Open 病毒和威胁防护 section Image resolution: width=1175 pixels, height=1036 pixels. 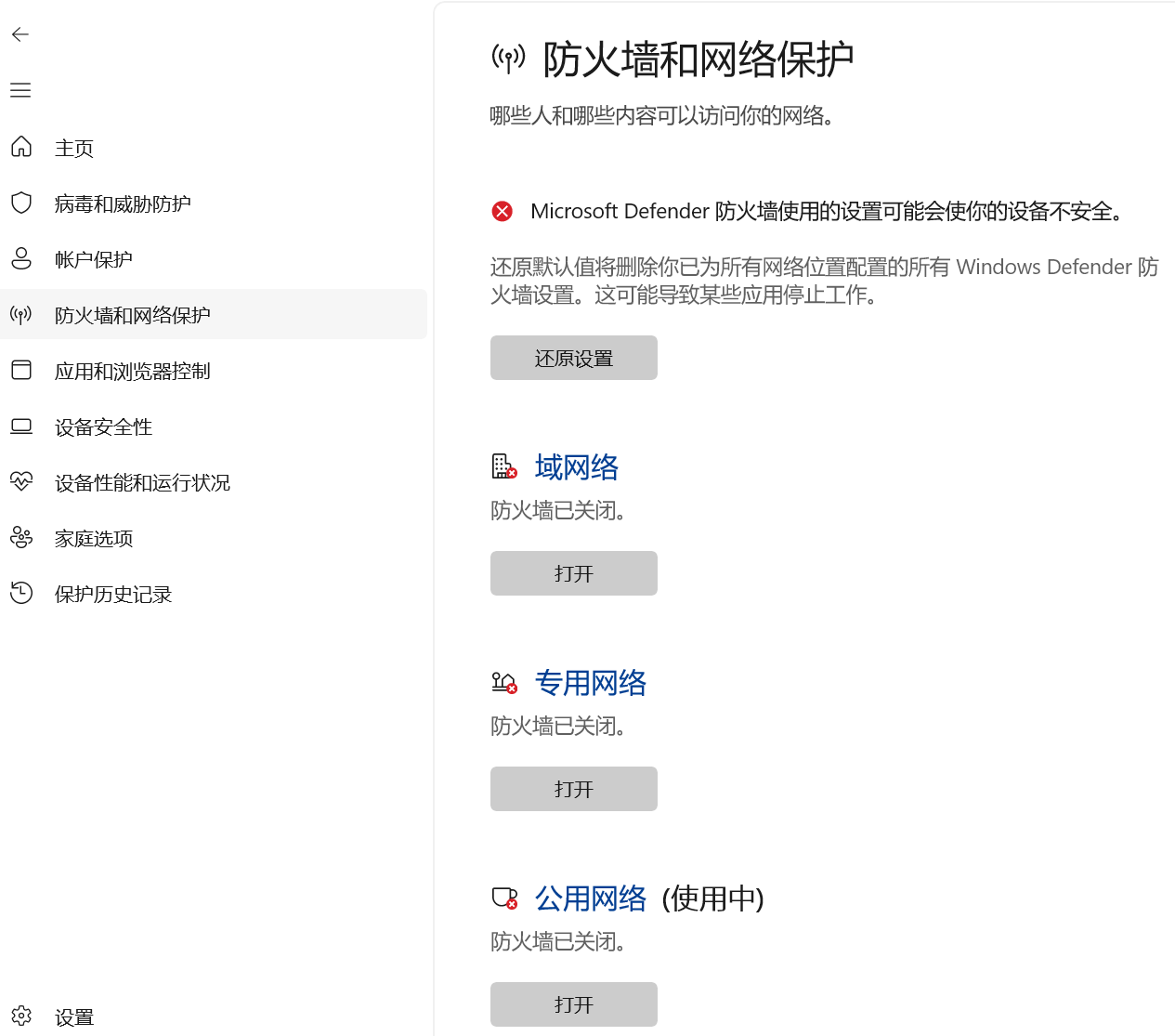[214, 203]
